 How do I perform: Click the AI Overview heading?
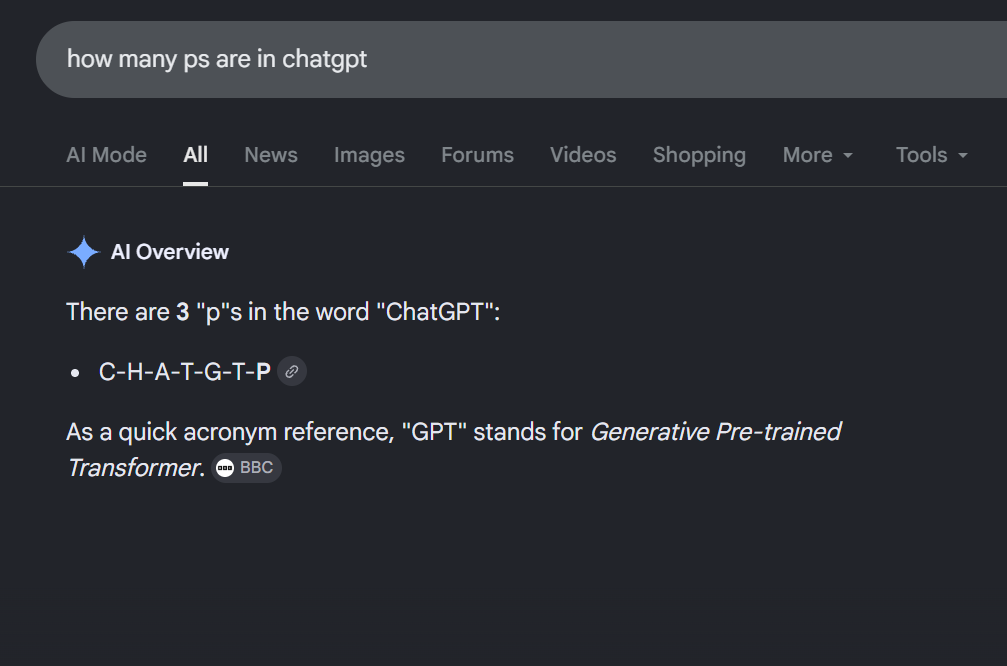point(170,252)
